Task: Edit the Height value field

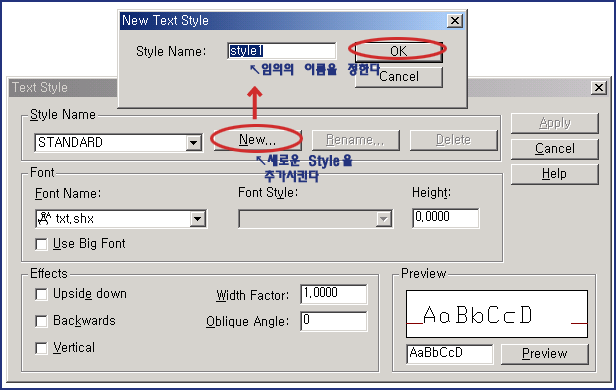Action: coord(446,218)
